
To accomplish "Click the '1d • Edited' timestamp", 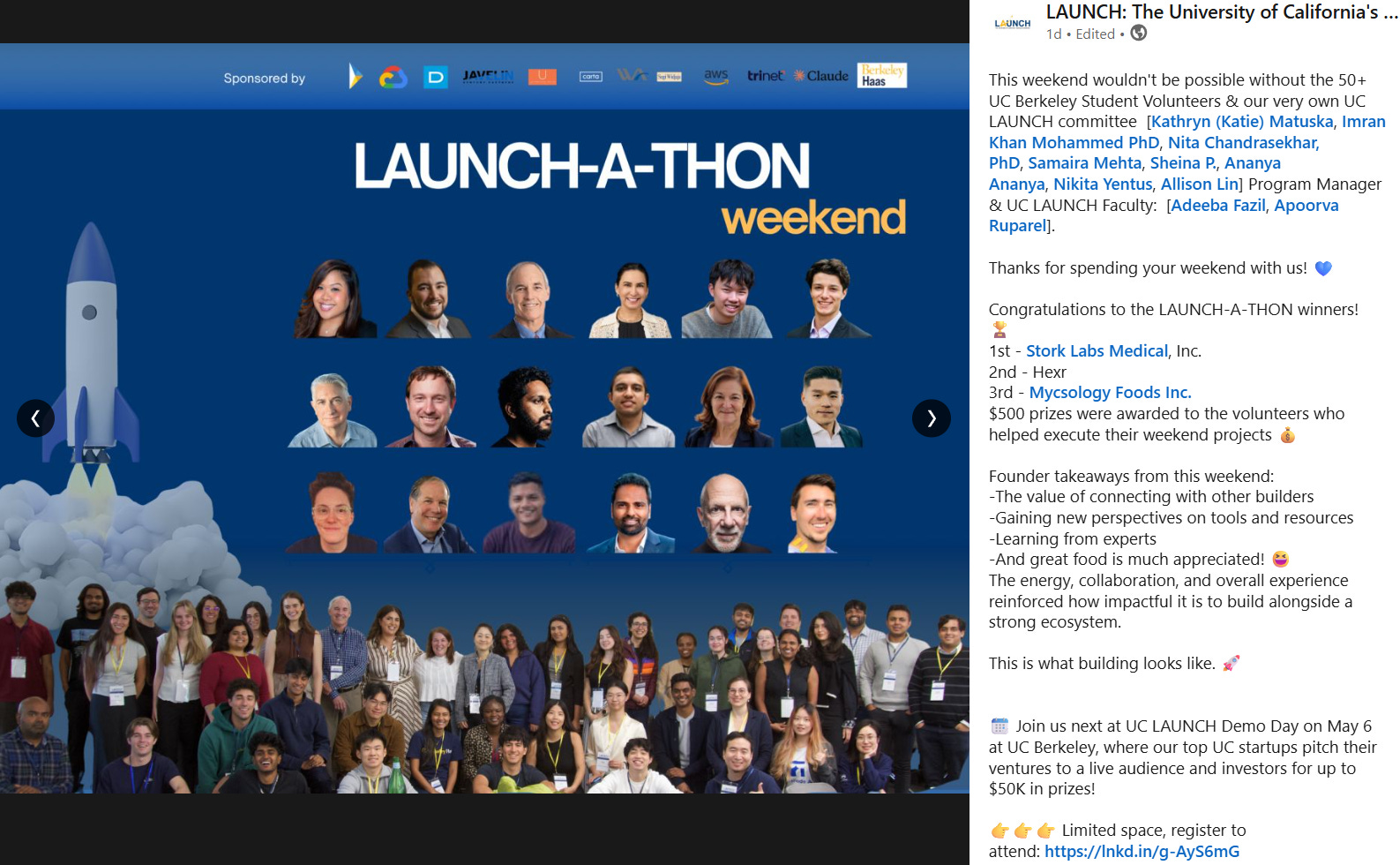I will tap(1080, 34).
